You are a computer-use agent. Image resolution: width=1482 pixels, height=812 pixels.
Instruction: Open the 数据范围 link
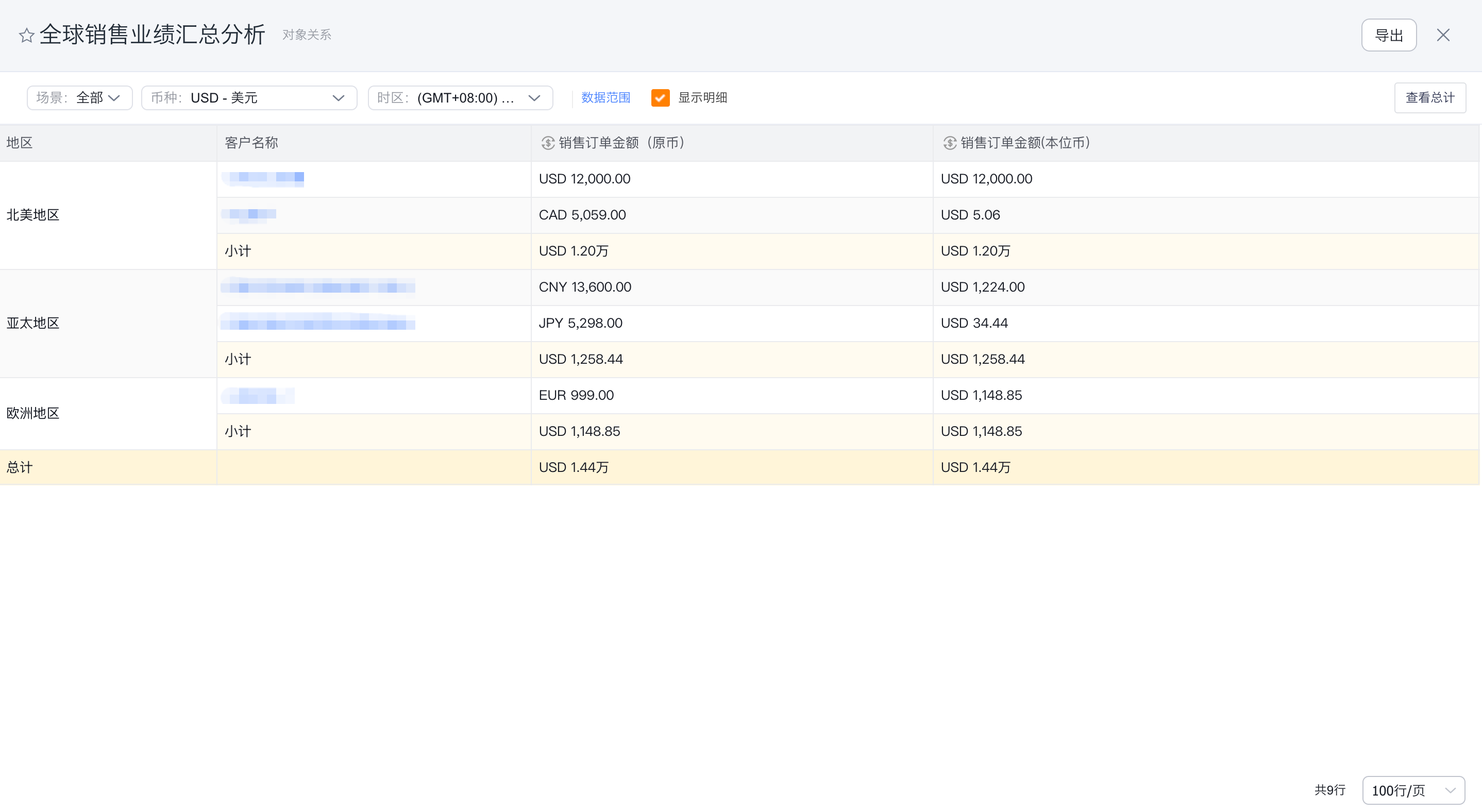click(x=605, y=98)
